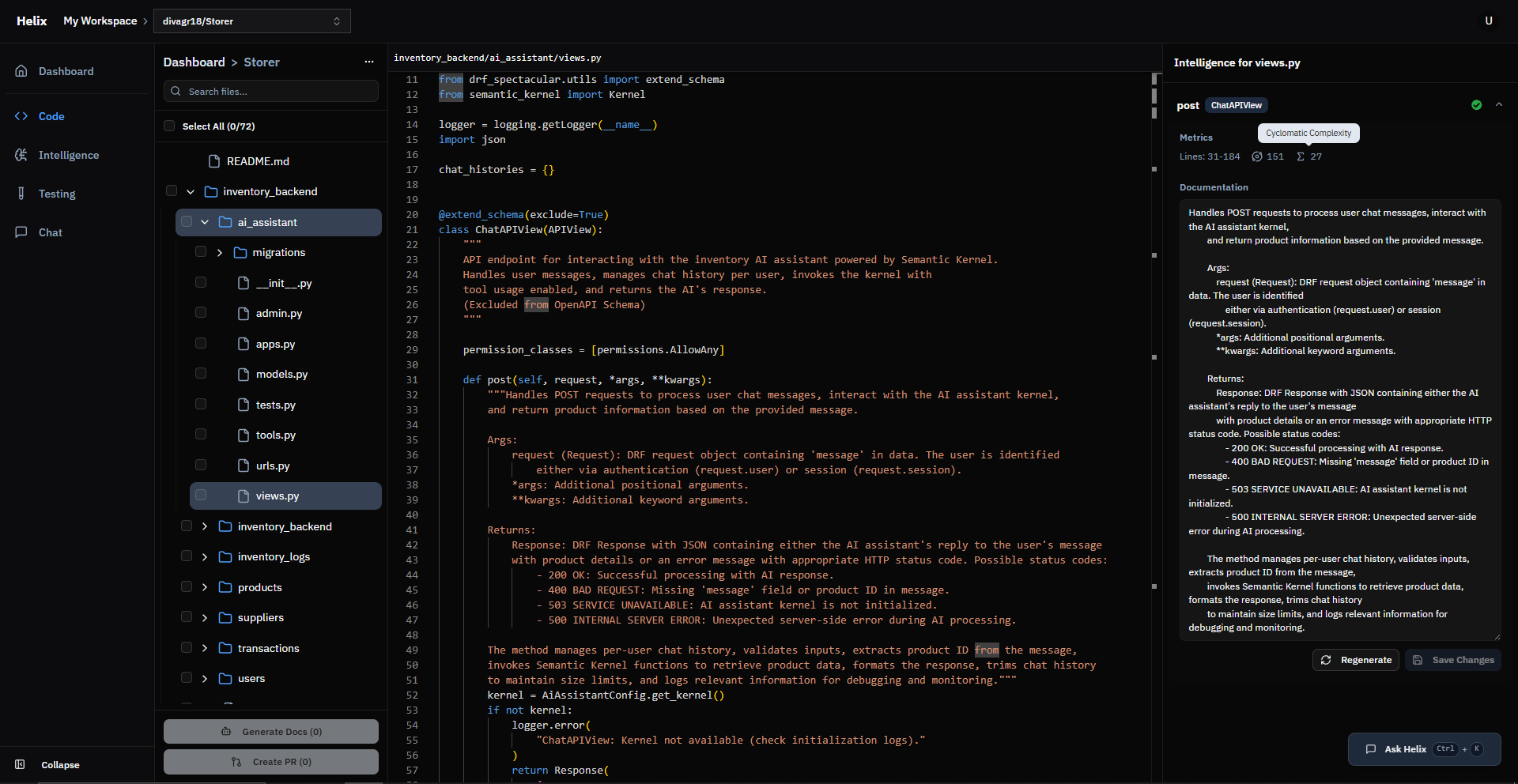The width and height of the screenshot is (1518, 784).
Task: Tick the checkbox next to models.py
Action: click(x=201, y=374)
